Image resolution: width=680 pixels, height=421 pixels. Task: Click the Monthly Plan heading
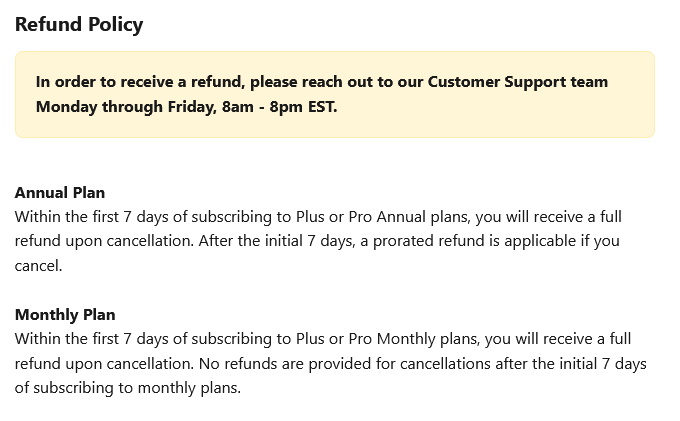coord(65,314)
